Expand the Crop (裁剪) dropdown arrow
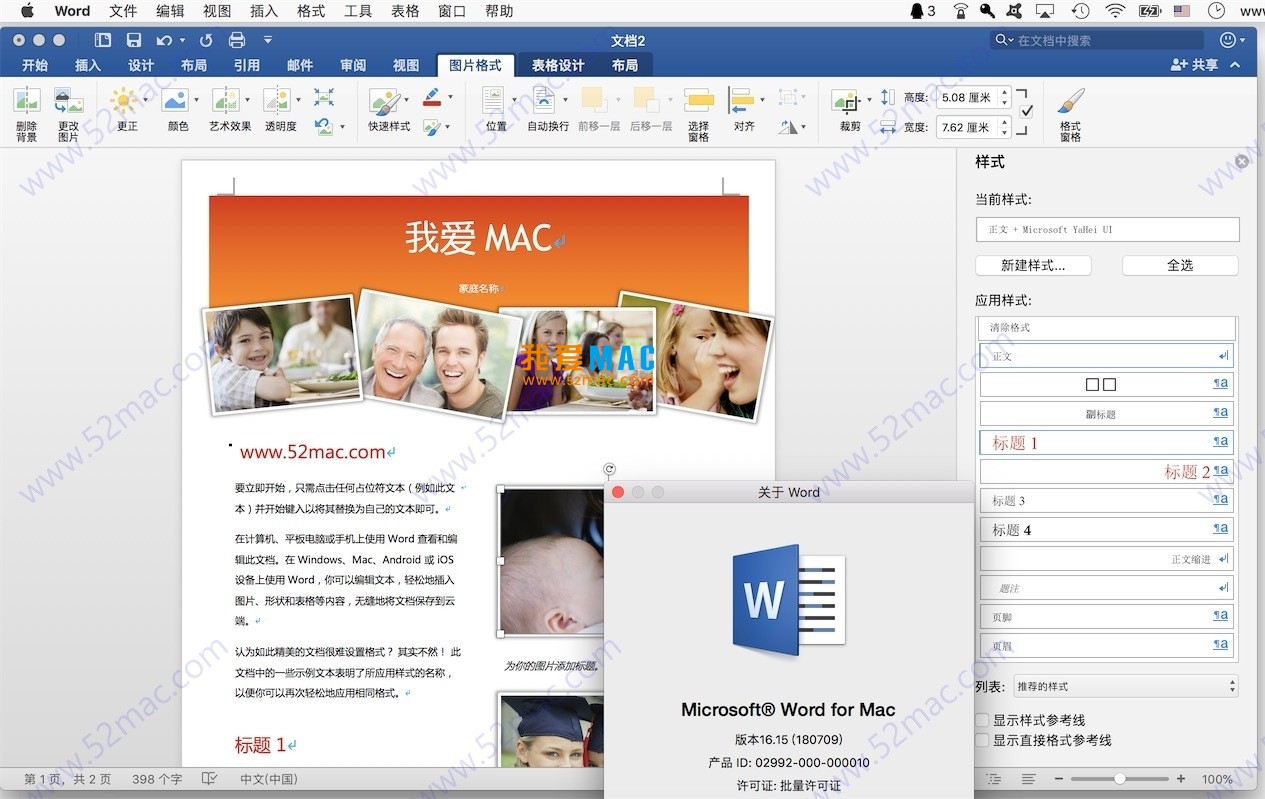The image size is (1265, 799). (868, 99)
